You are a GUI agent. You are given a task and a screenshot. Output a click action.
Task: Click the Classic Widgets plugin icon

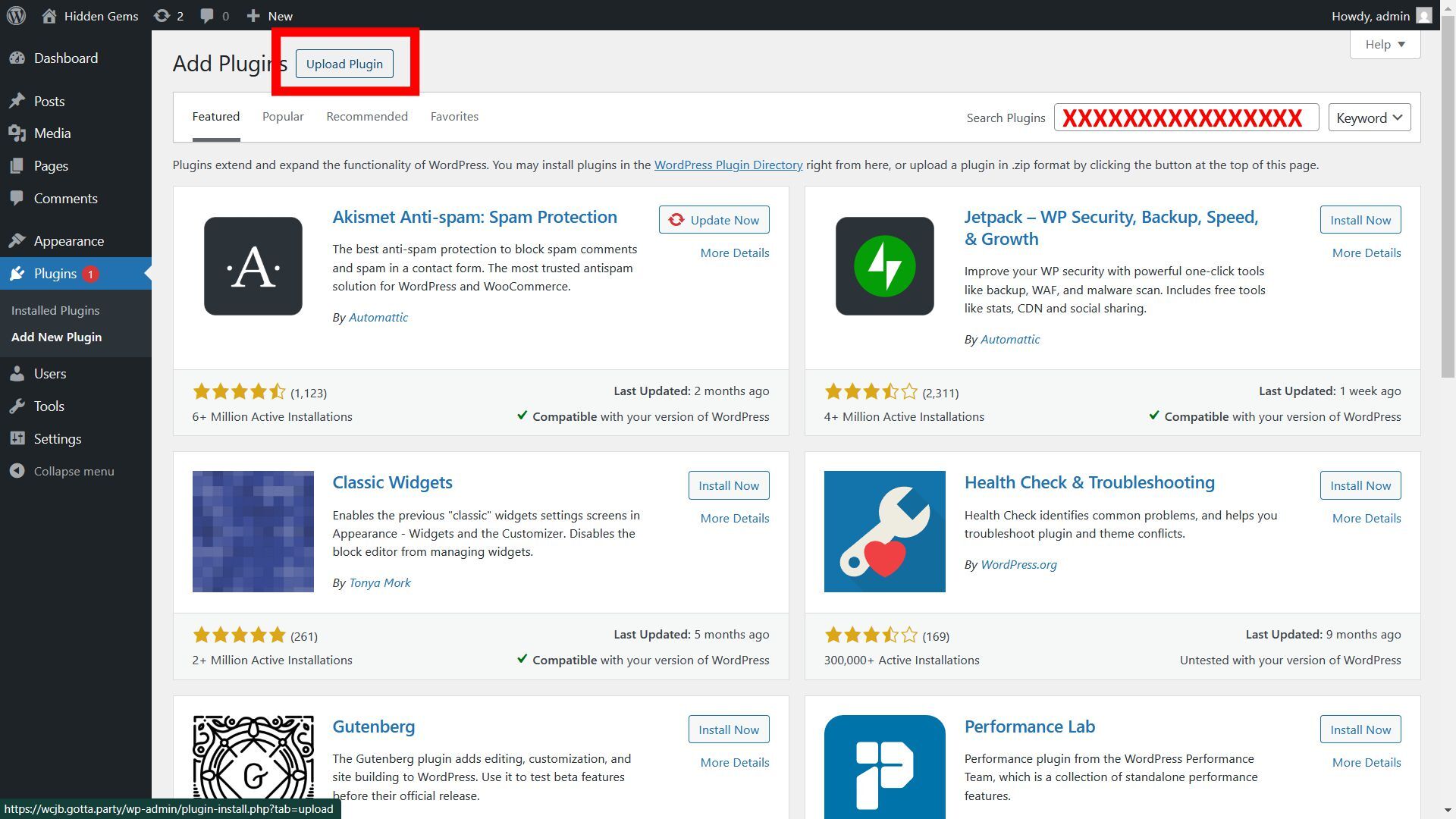(x=253, y=532)
